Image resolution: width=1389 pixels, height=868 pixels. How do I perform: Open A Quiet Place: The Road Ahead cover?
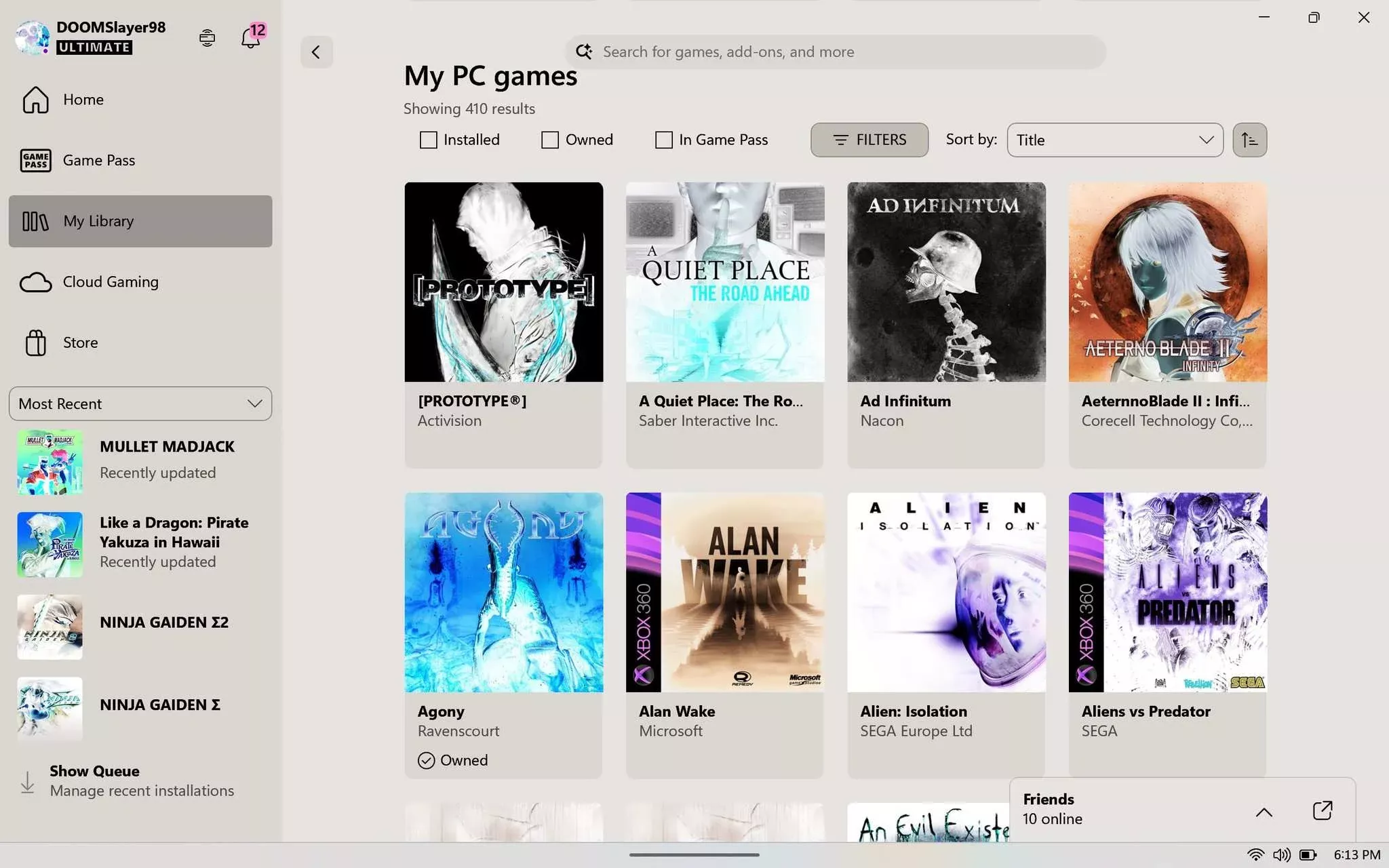[725, 281]
